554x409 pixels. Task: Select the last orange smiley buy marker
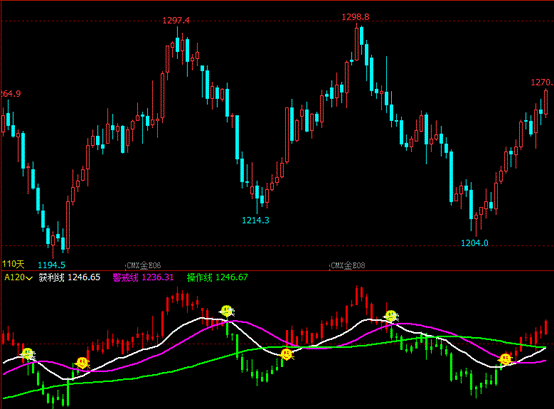point(506,360)
